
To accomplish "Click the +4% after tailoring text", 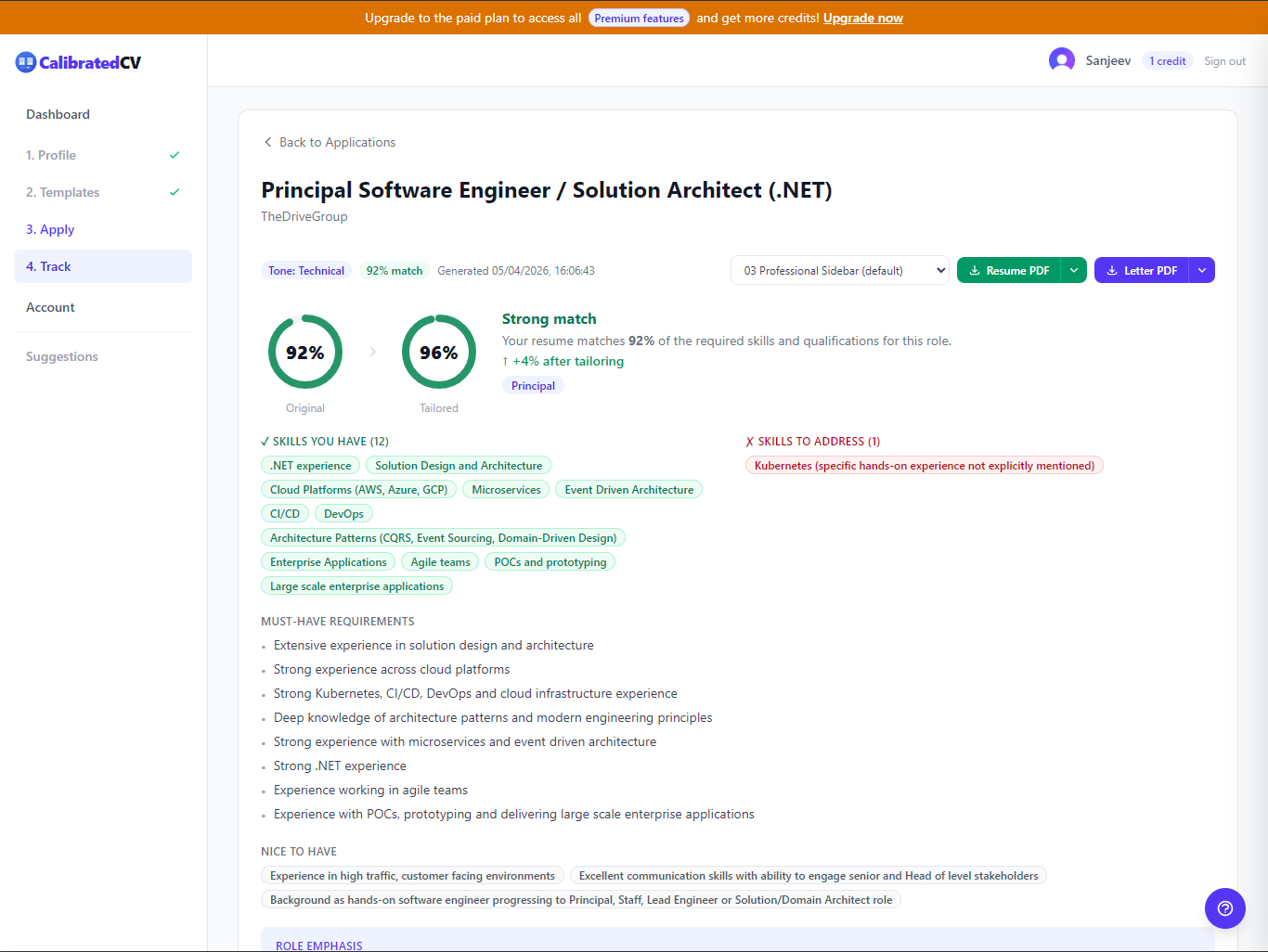I will [x=563, y=362].
